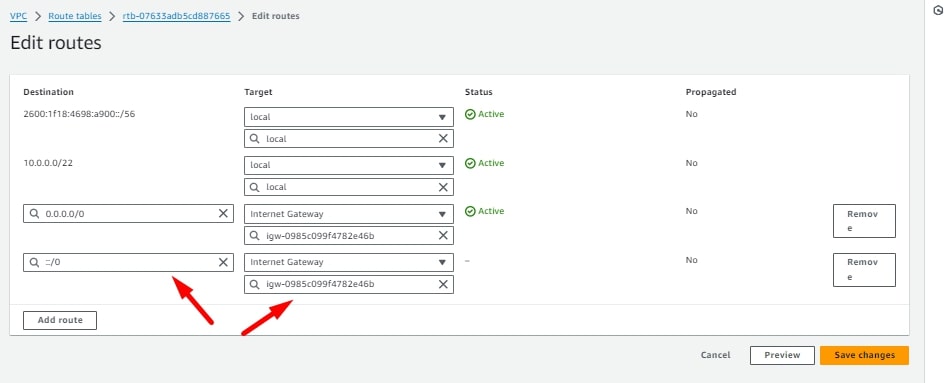Cancel editing routes
The image size is (947, 383).
715,355
